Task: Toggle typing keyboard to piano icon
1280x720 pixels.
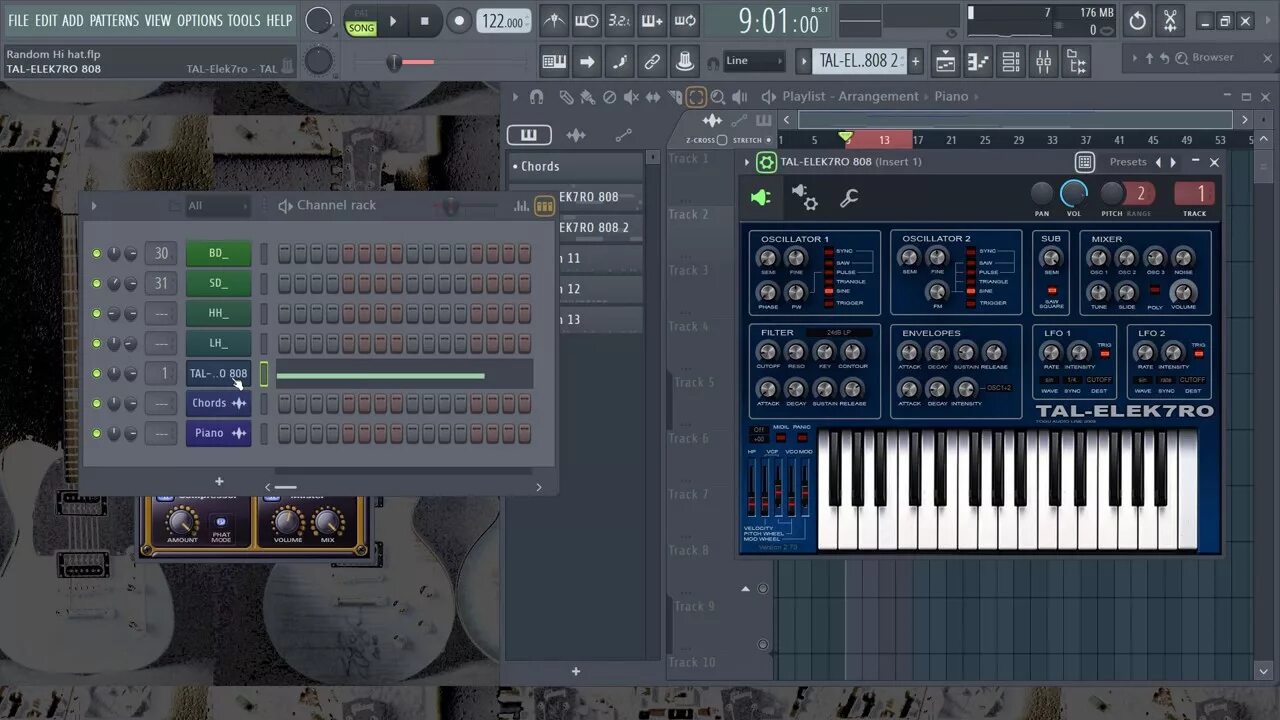Action: tap(554, 62)
